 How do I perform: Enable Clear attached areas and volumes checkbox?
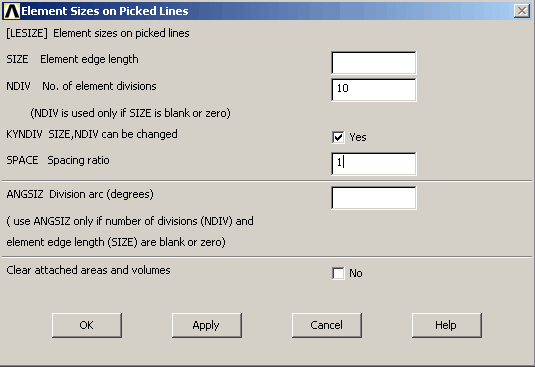click(x=338, y=274)
